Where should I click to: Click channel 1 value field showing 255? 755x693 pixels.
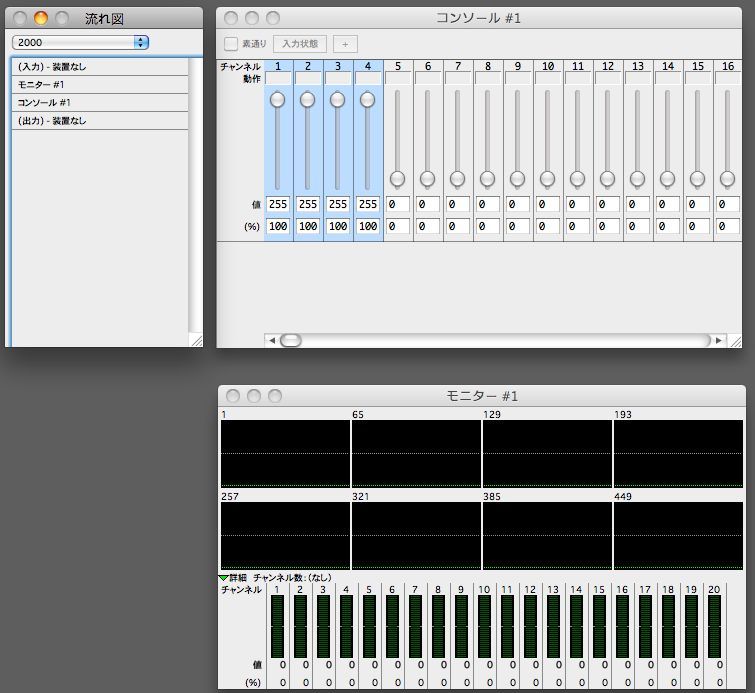[278, 204]
